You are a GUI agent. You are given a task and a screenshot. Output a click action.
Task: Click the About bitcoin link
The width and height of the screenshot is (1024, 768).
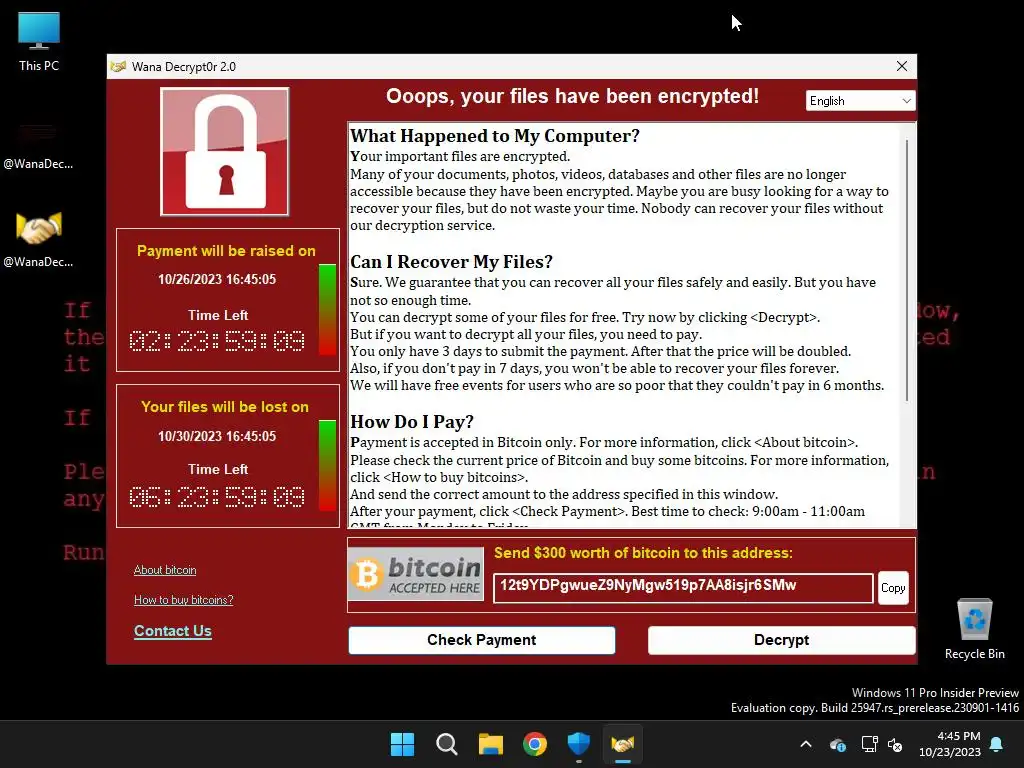(165, 570)
